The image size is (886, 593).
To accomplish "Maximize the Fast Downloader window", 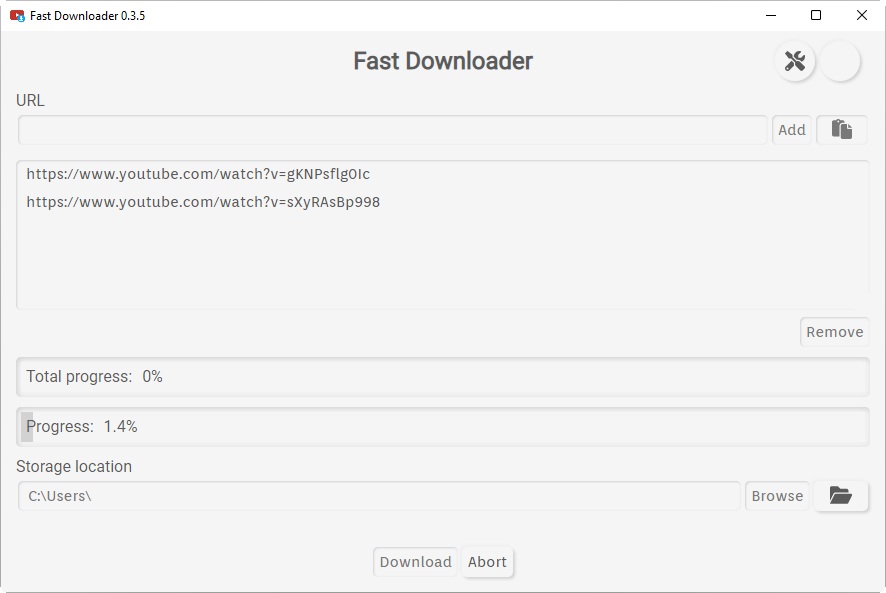I will click(x=816, y=15).
